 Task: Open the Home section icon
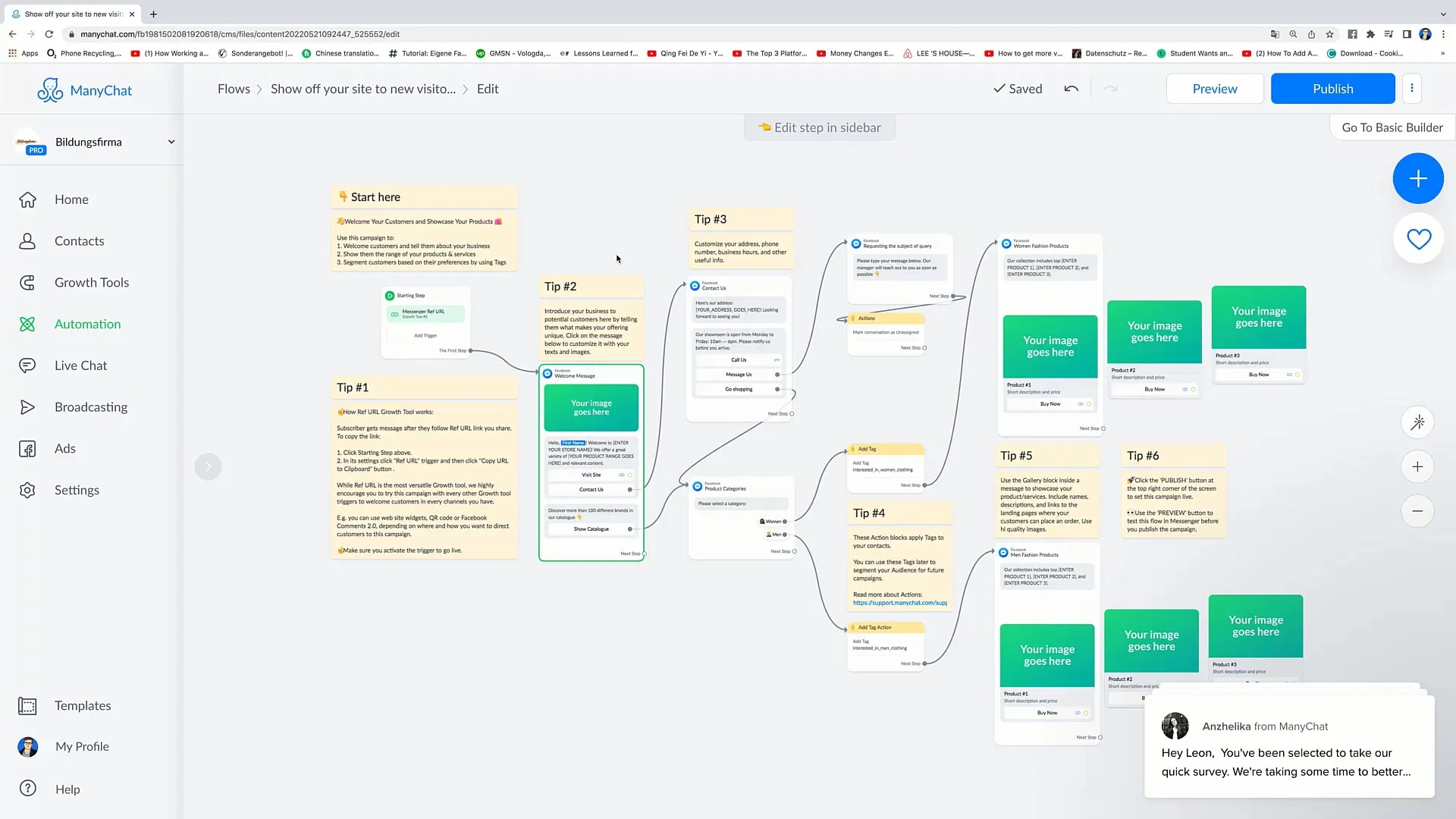click(x=27, y=199)
